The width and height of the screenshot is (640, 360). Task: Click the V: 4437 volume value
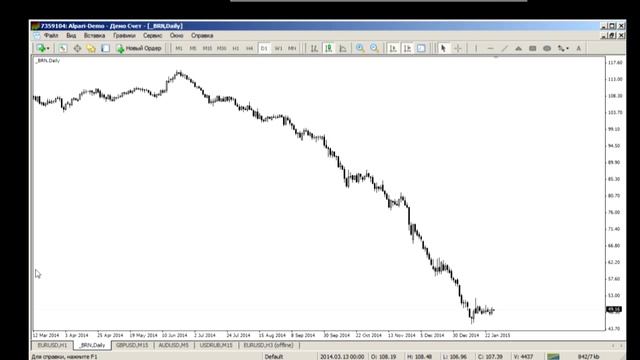523,357
